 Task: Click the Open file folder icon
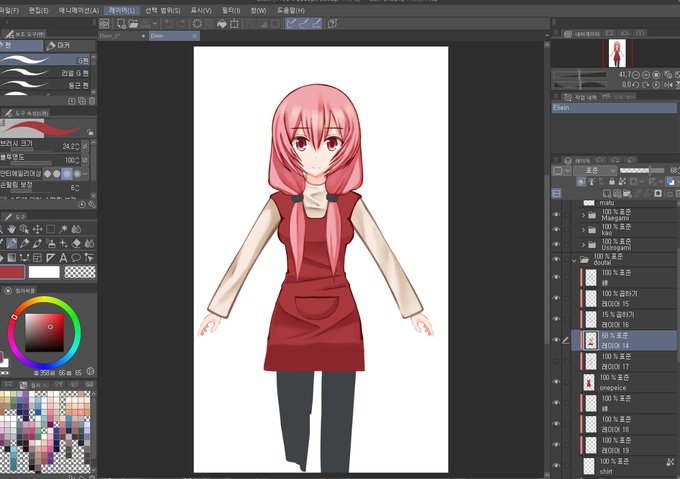(x=133, y=24)
